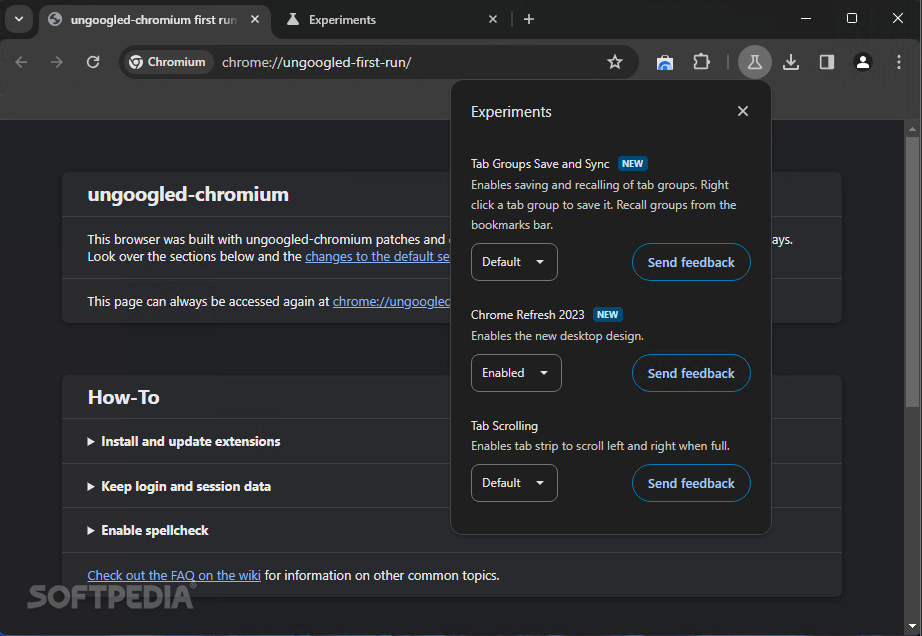Click the scrollbar up arrow
Viewport: 922px width, 636px height.
(x=912, y=128)
